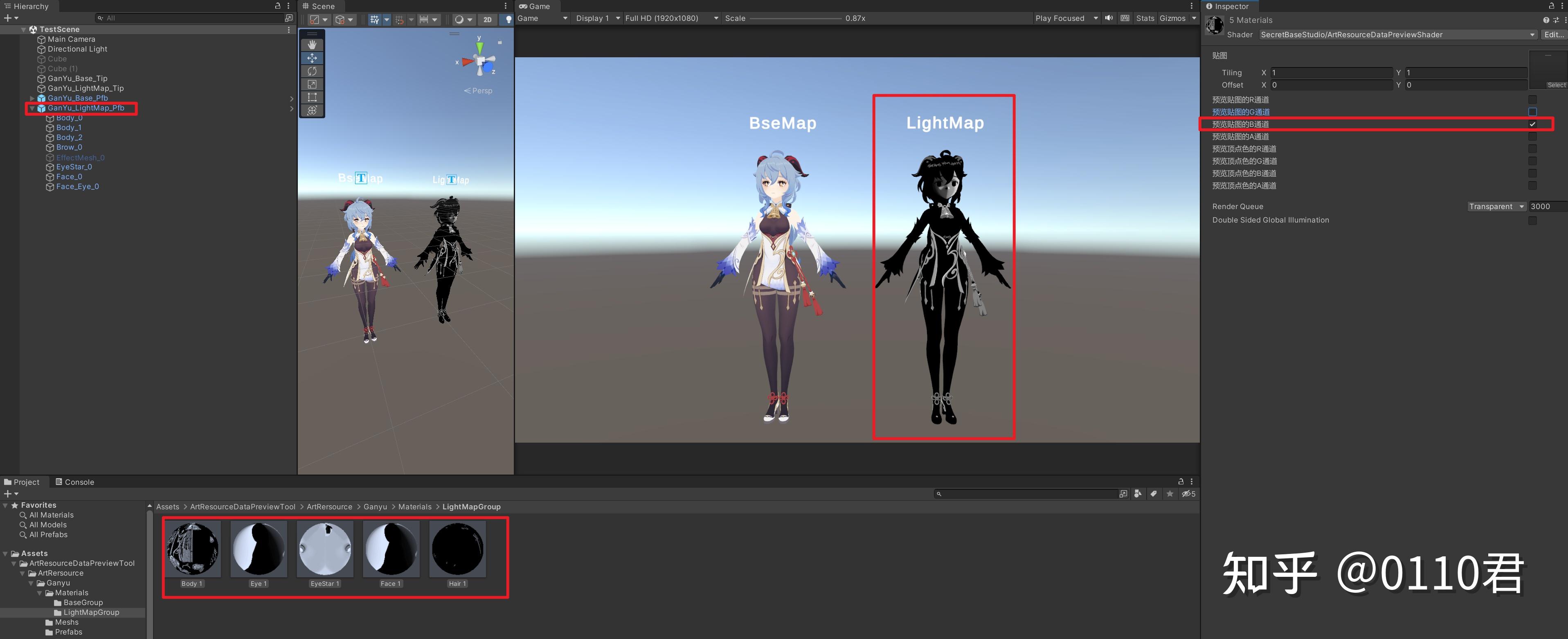The height and width of the screenshot is (639, 1568).
Task: Collapse the TestScene root node
Action: (24, 29)
